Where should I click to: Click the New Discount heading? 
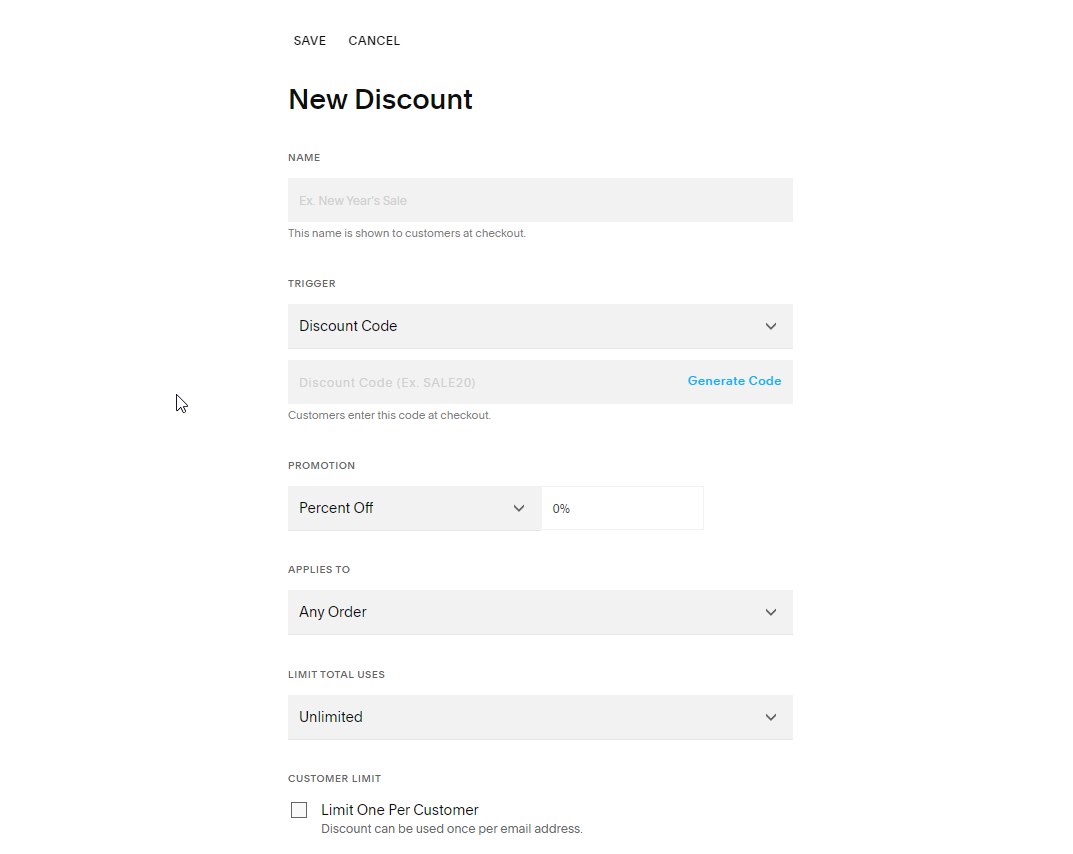coord(380,100)
